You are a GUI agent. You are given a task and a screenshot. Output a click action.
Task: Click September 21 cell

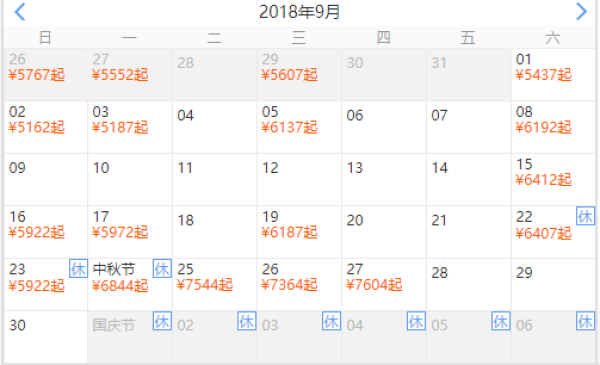click(x=469, y=232)
